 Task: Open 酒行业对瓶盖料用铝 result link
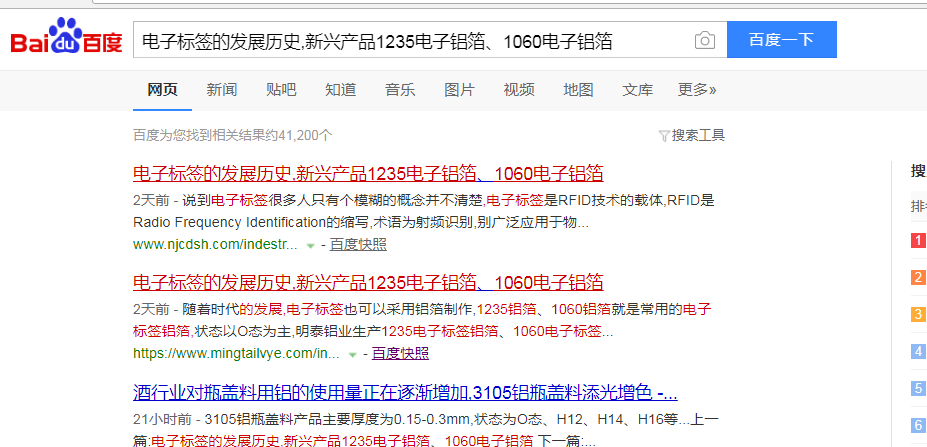(405, 392)
